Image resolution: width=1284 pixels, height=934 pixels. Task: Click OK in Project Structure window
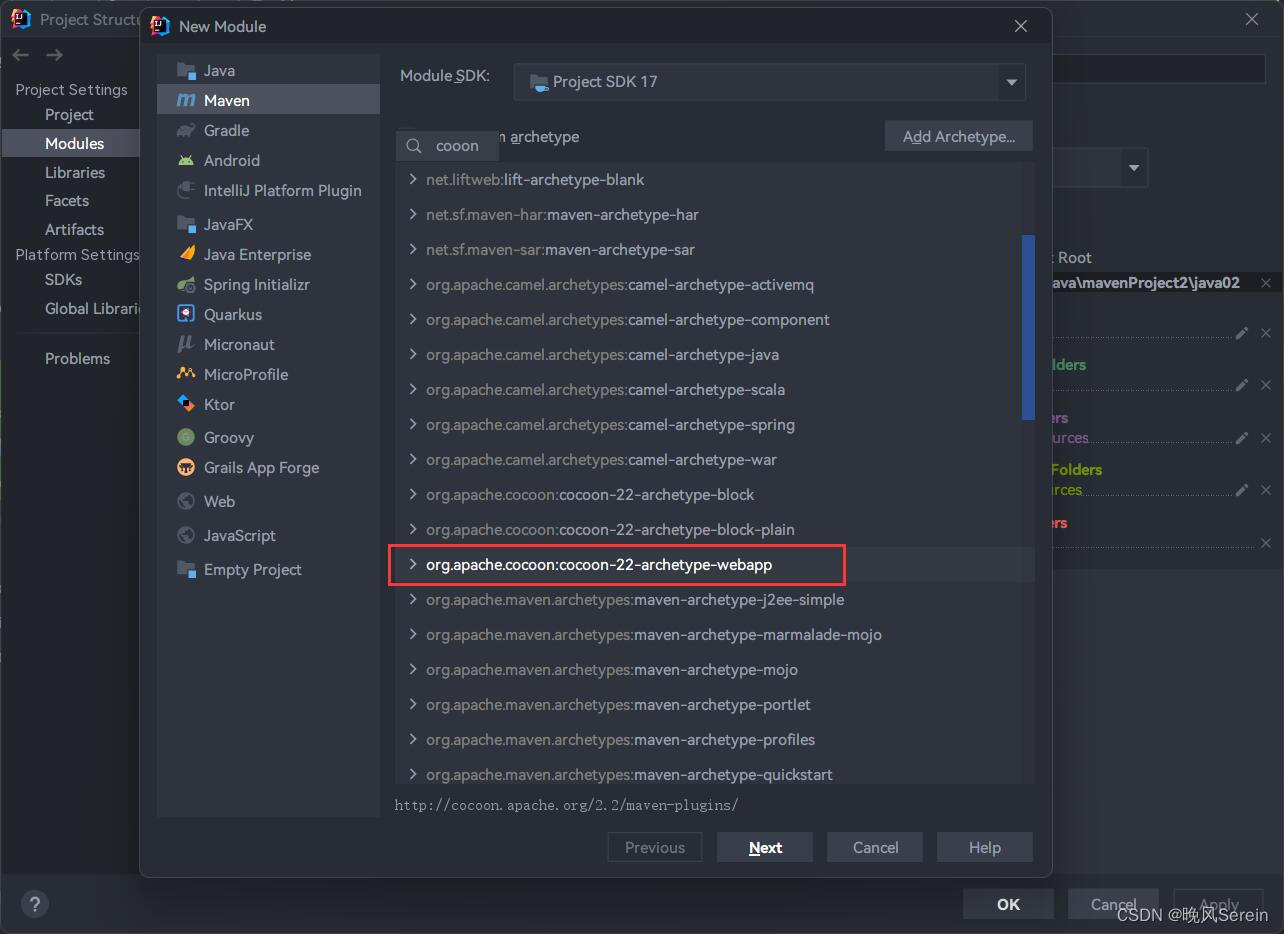click(x=1008, y=904)
